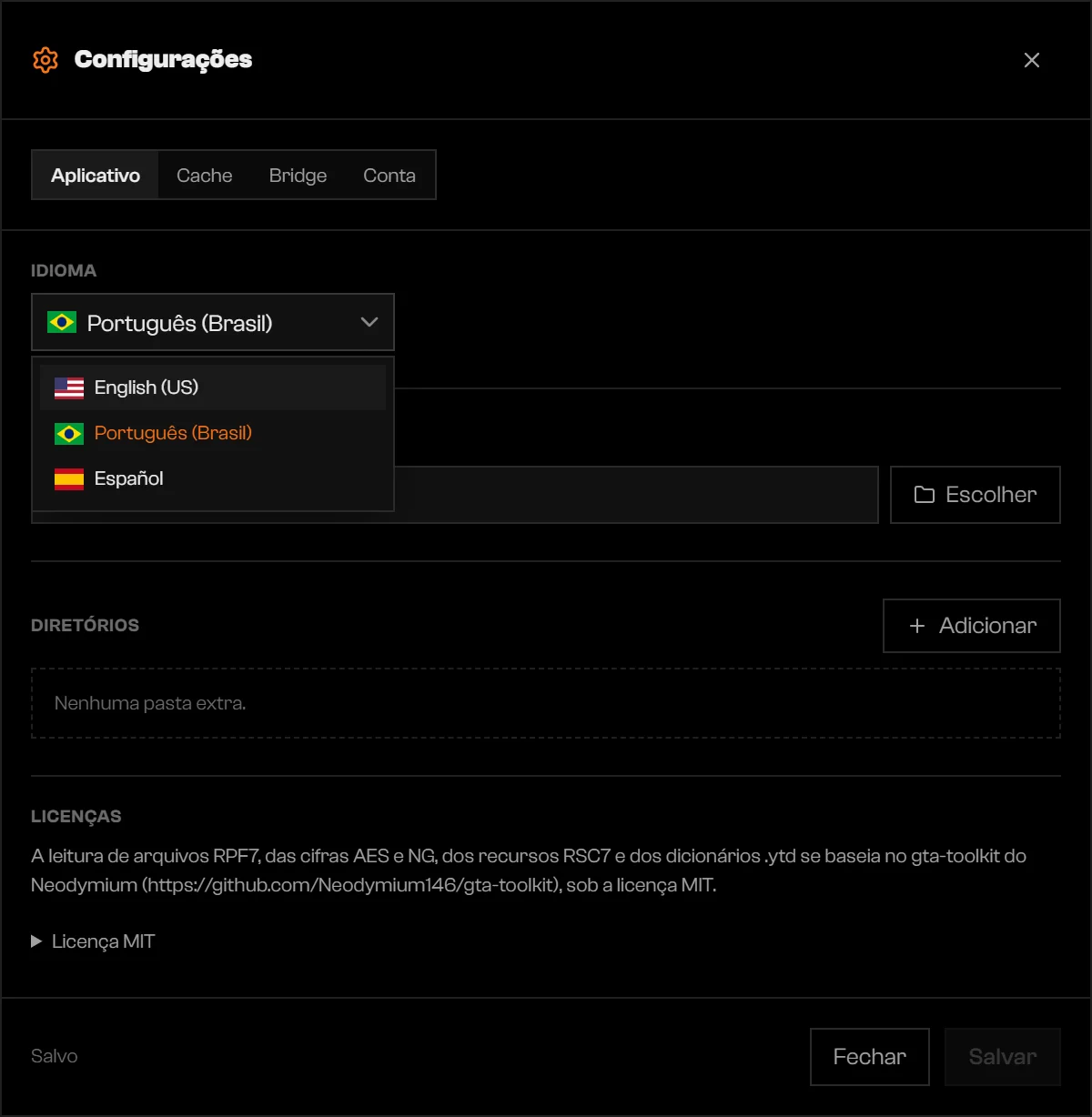Click the gta-toolkit license description paragraph
Image resolution: width=1092 pixels, height=1117 pixels.
click(x=529, y=870)
